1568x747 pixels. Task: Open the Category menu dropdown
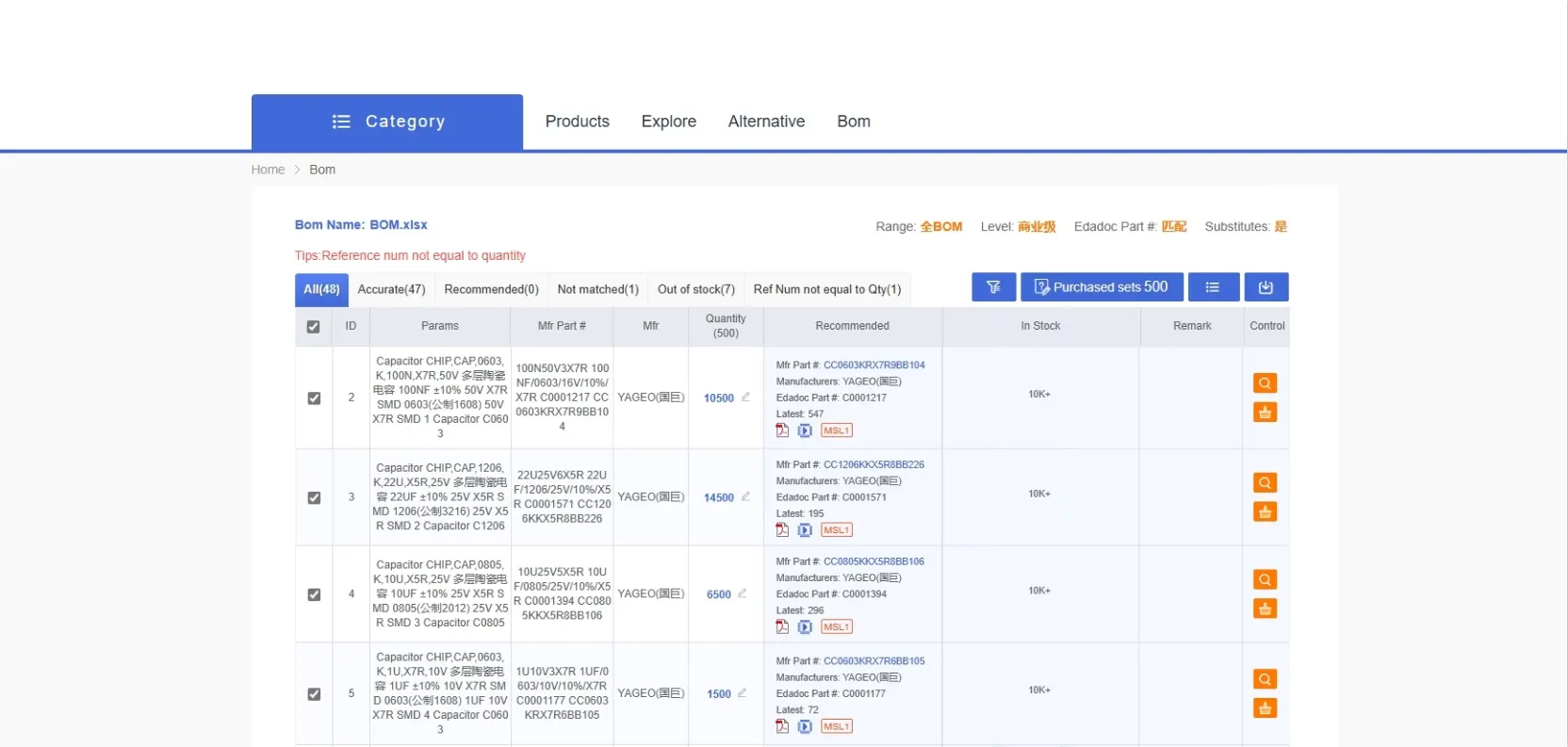(x=387, y=122)
